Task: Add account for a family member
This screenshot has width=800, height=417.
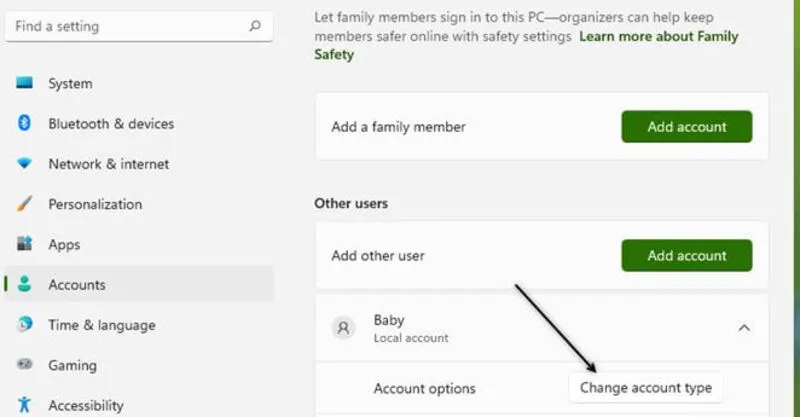Action: [686, 127]
